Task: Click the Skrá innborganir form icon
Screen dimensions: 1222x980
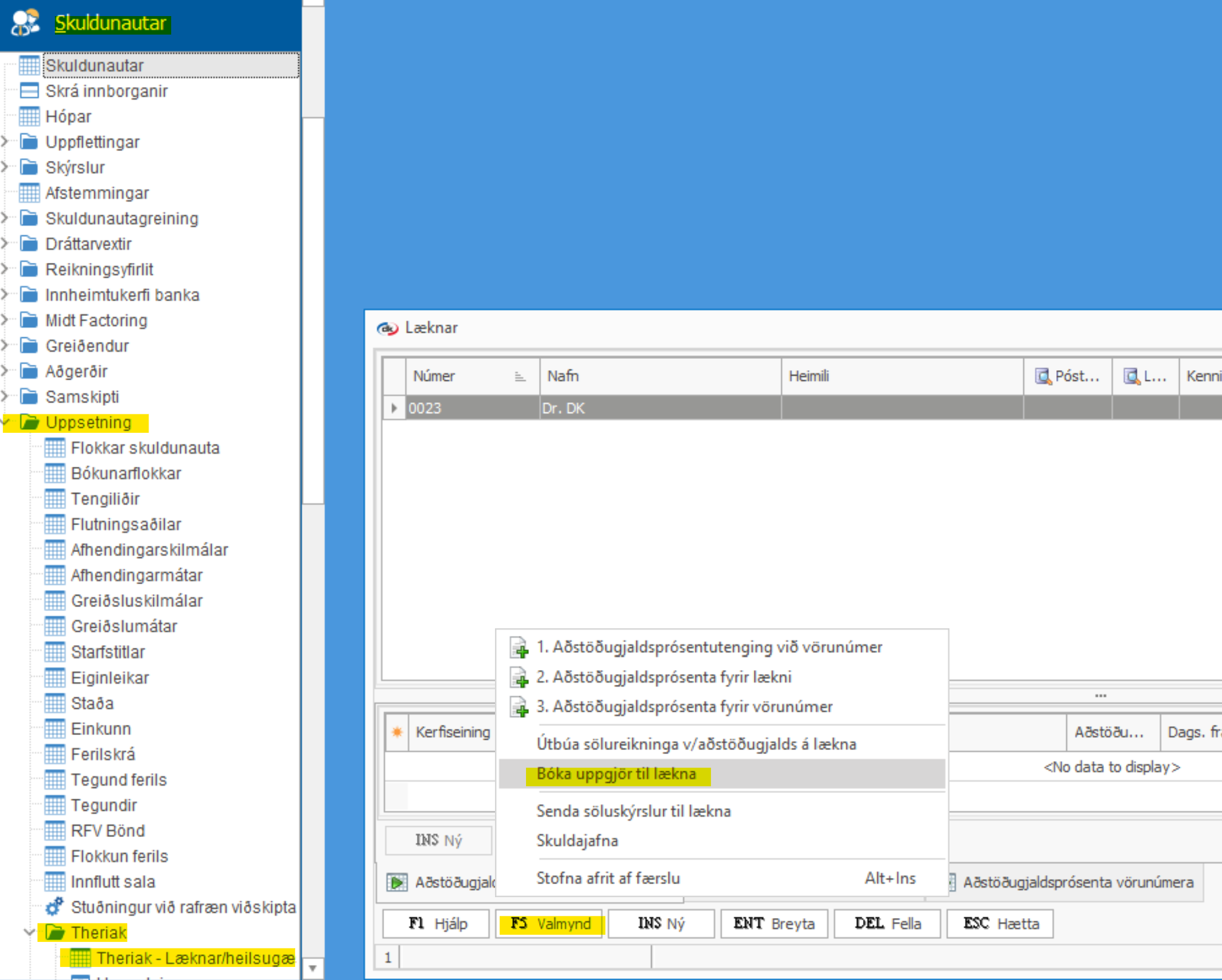Action: (29, 91)
